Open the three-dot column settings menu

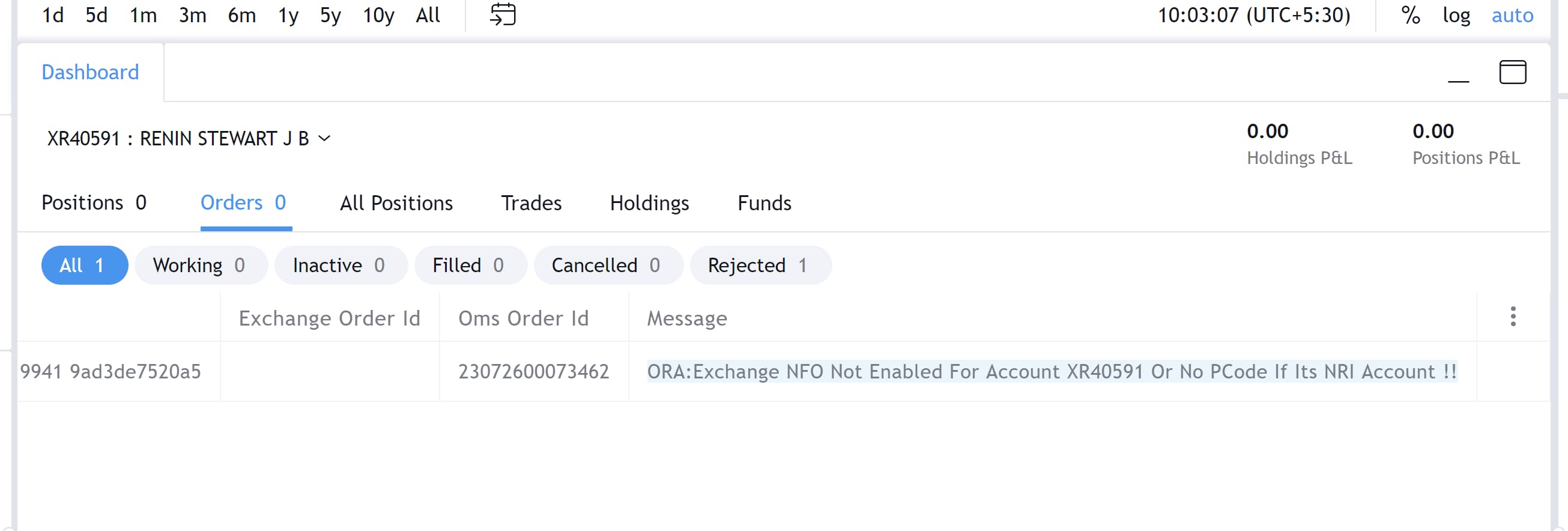click(1513, 317)
